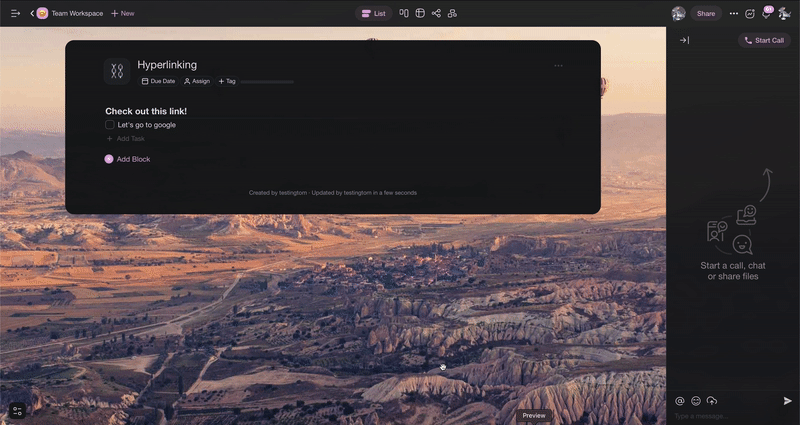Open project three-dot options menu
Viewport: 800px width, 425px height.
point(558,66)
